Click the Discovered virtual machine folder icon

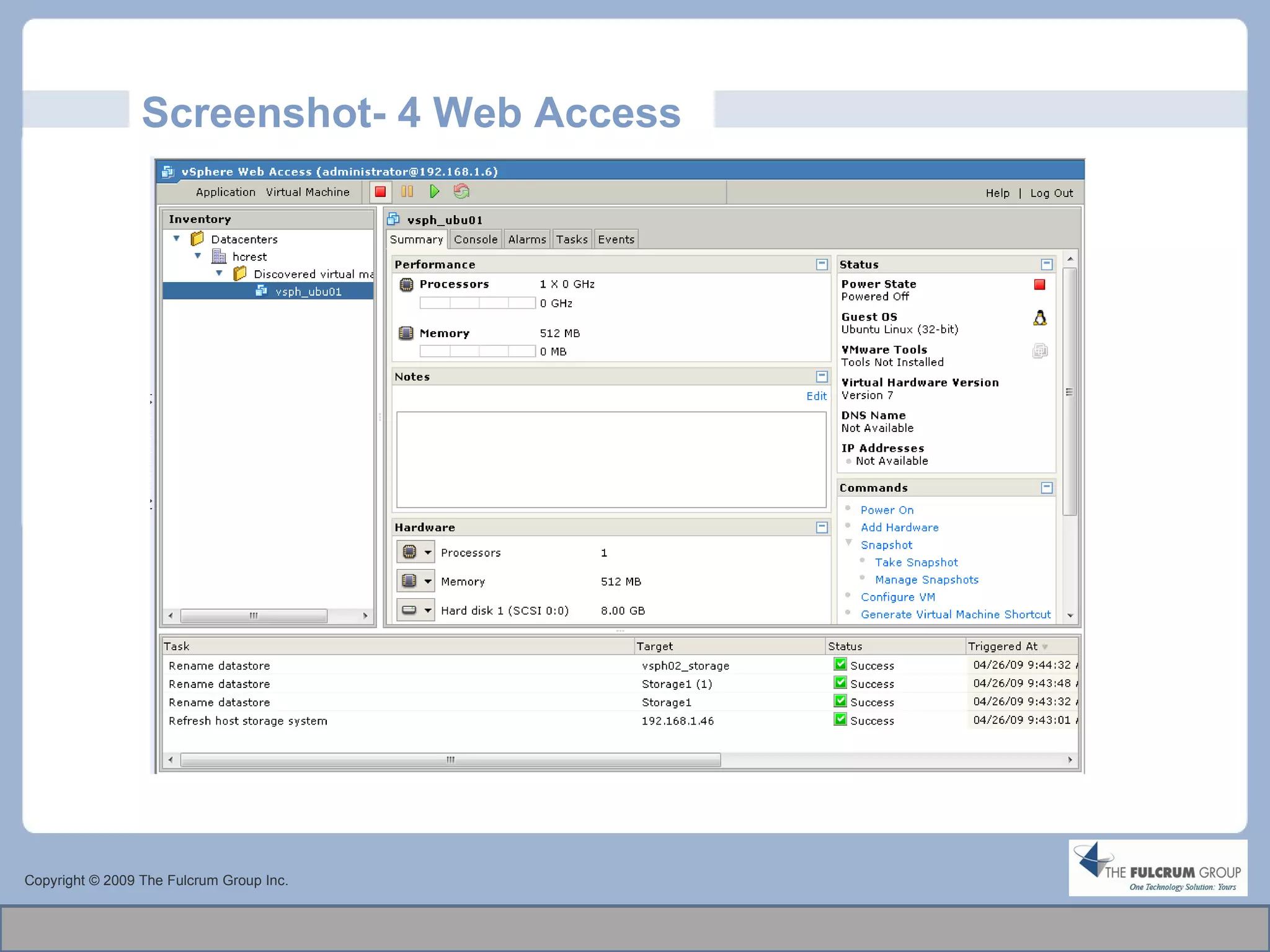tap(240, 273)
